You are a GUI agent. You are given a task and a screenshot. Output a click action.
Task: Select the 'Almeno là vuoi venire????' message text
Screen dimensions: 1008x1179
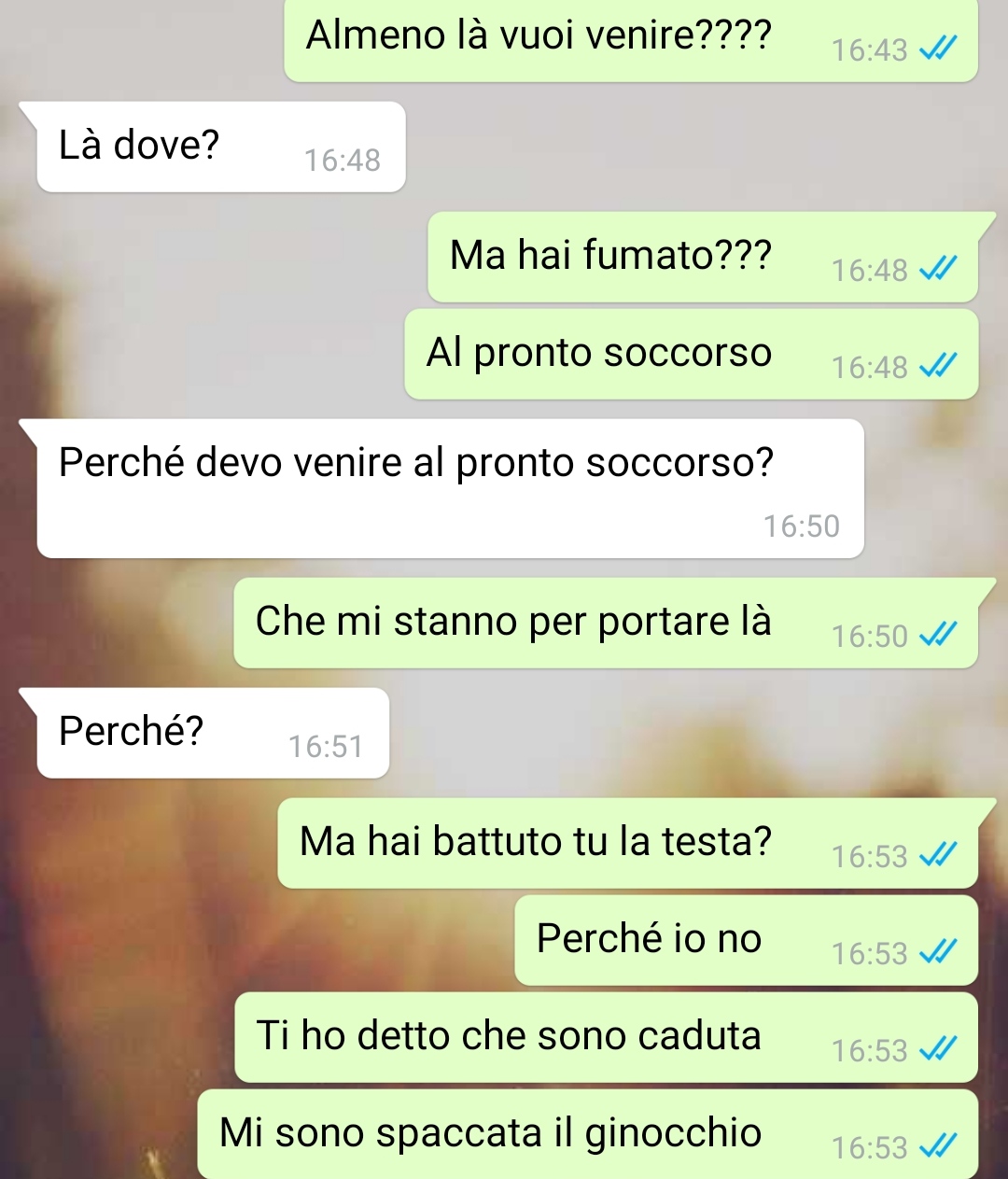539,35
